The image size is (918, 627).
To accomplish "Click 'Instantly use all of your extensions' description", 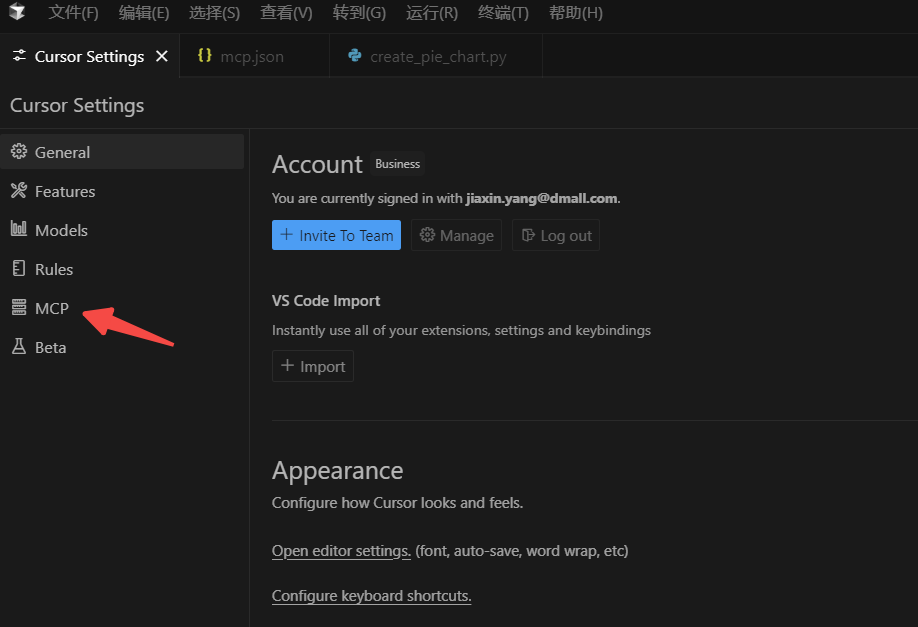I will [461, 331].
